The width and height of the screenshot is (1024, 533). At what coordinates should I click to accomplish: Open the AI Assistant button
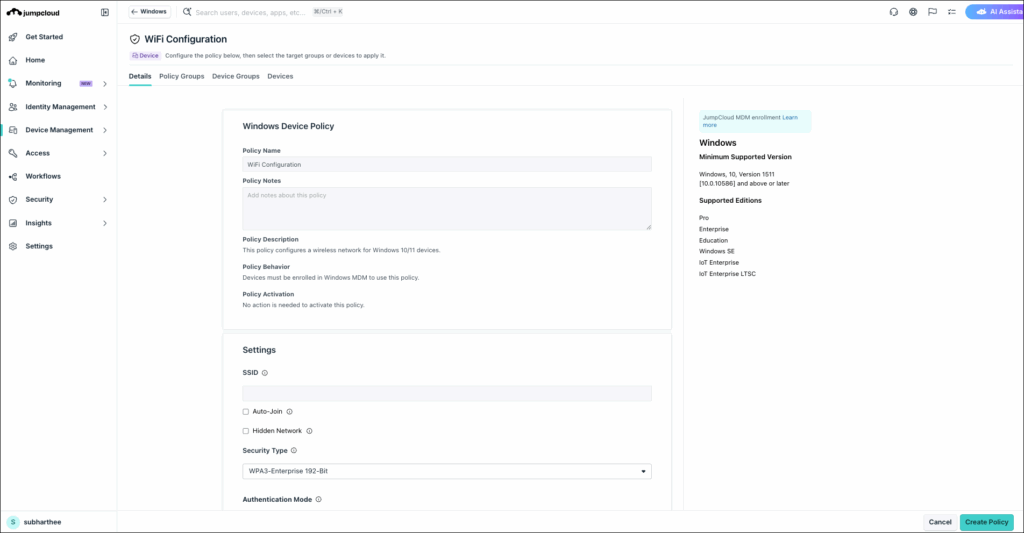click(x=995, y=12)
